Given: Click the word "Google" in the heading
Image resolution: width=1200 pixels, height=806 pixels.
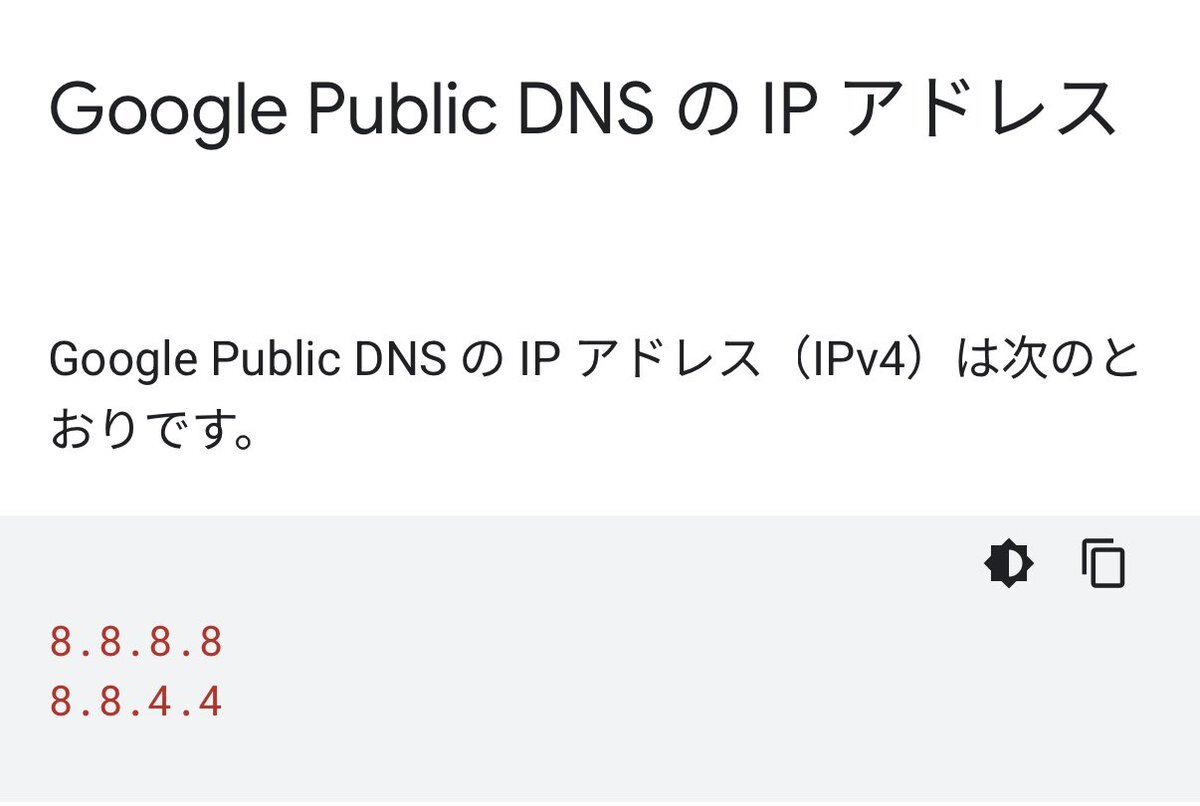Looking at the screenshot, I should click(165, 110).
